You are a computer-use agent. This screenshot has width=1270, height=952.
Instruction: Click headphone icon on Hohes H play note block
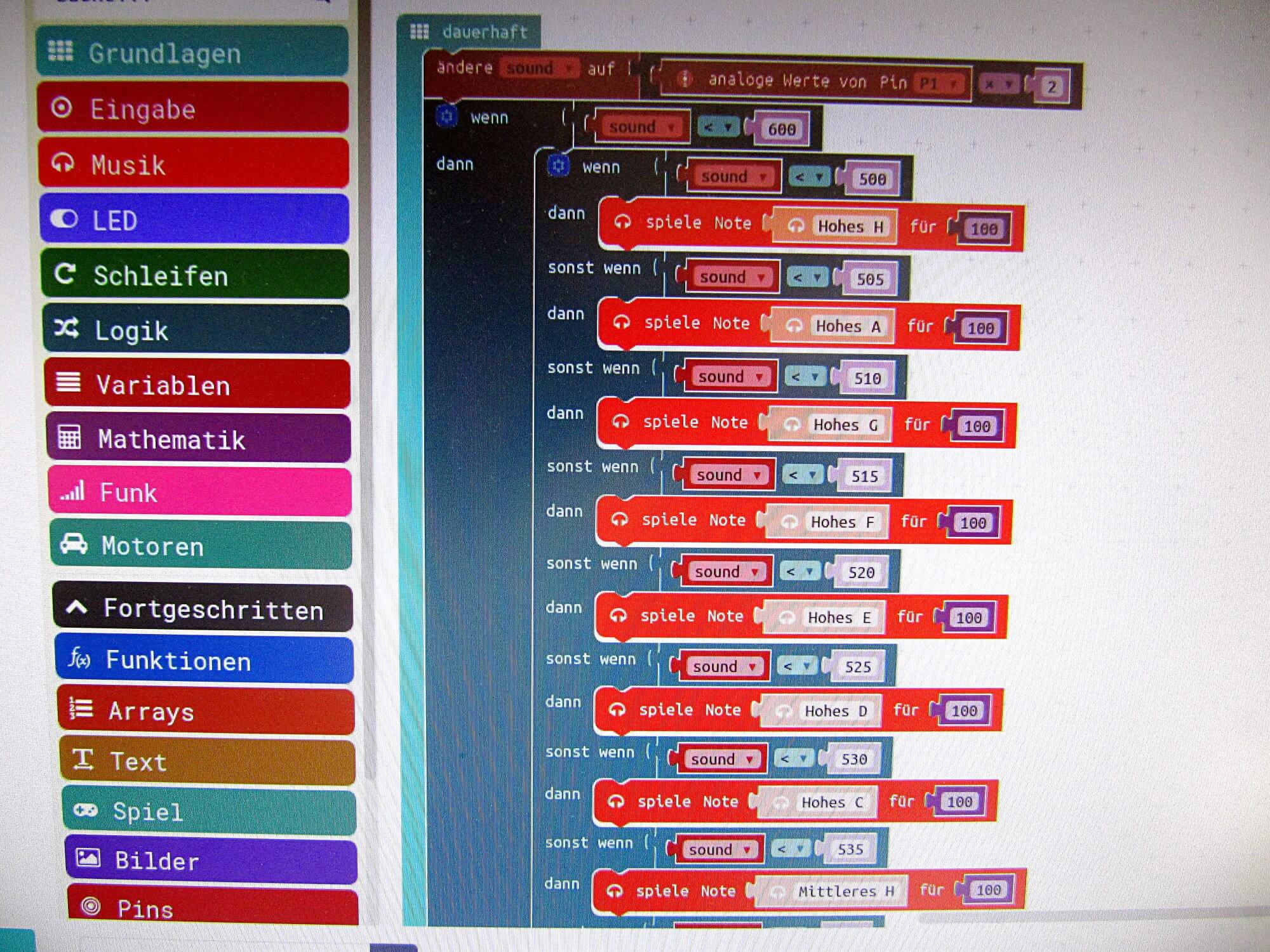pos(622,222)
